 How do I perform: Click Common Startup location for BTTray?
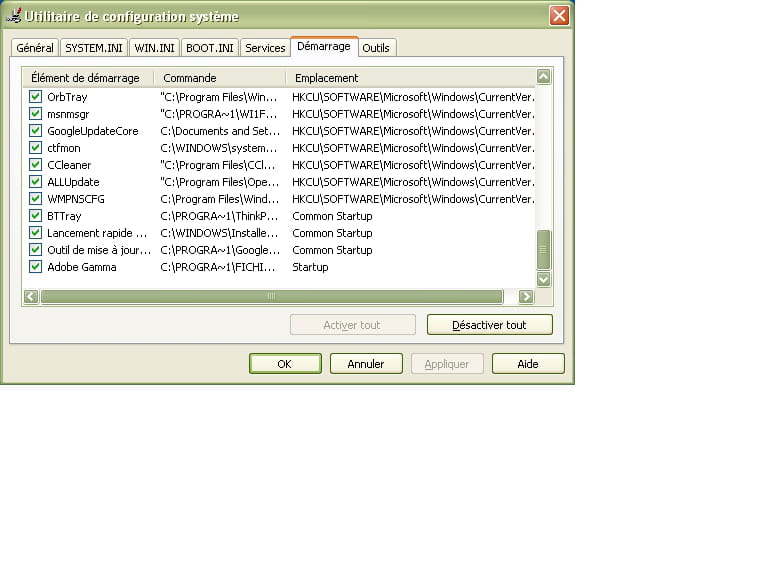(332, 216)
